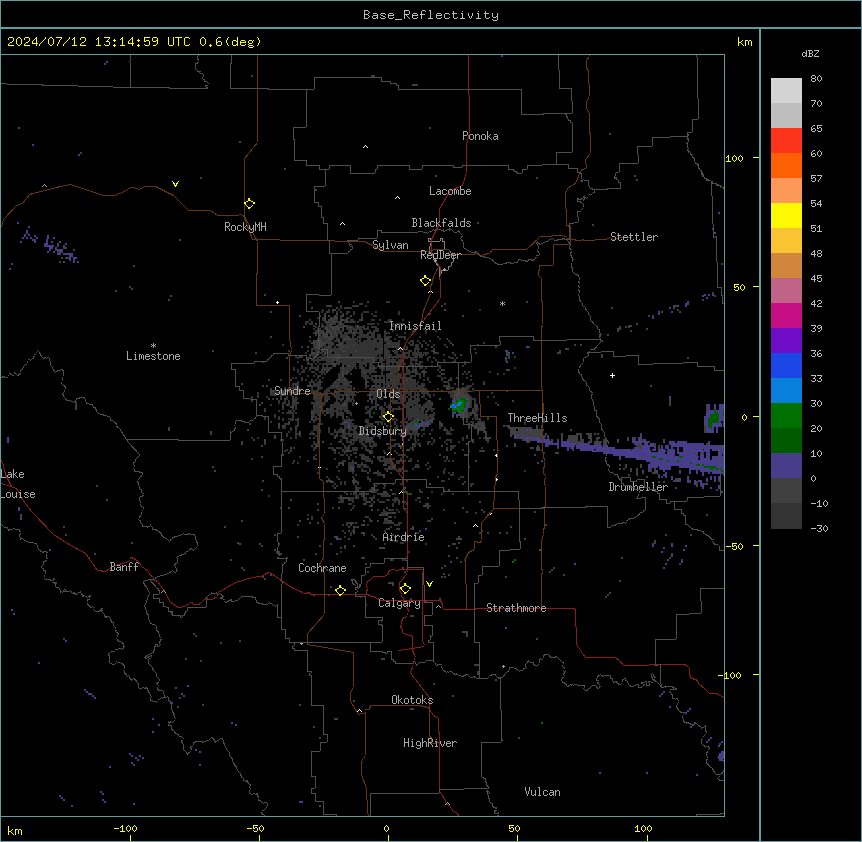Pick the gray 70-65 dBZ swatch

click(786, 115)
